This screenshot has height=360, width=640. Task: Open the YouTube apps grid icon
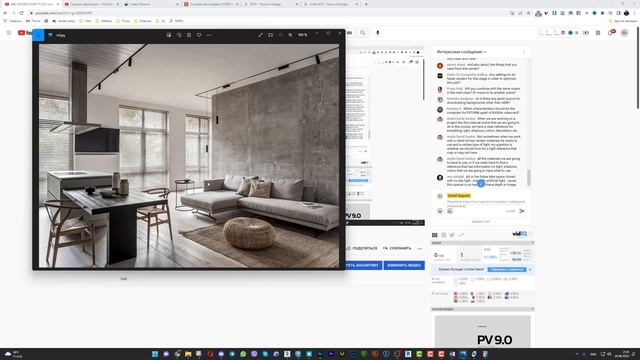[x=598, y=33]
